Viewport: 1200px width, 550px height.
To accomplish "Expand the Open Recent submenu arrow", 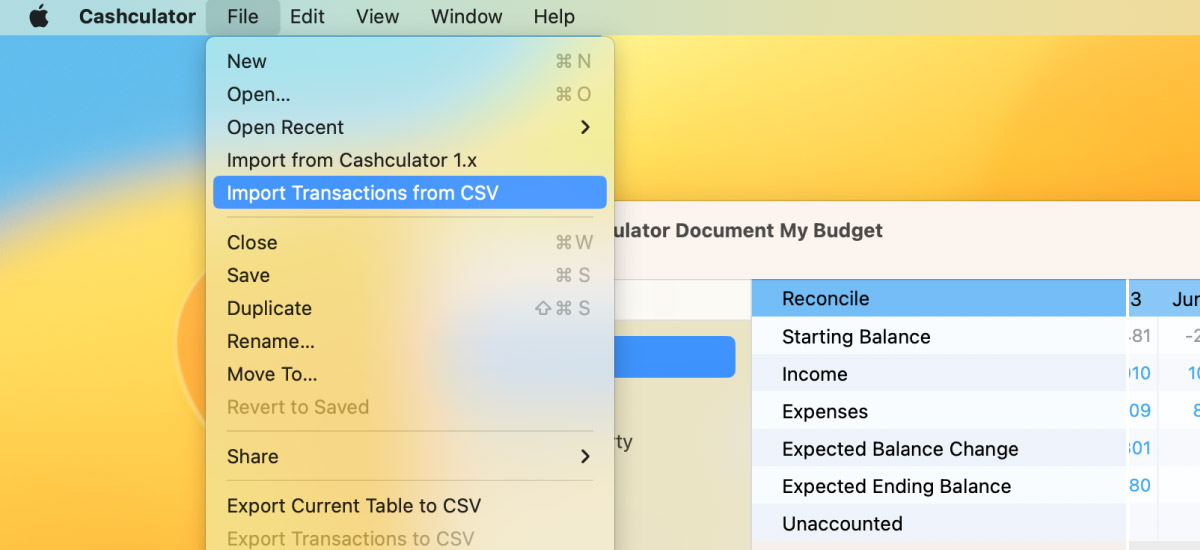I will pos(585,127).
